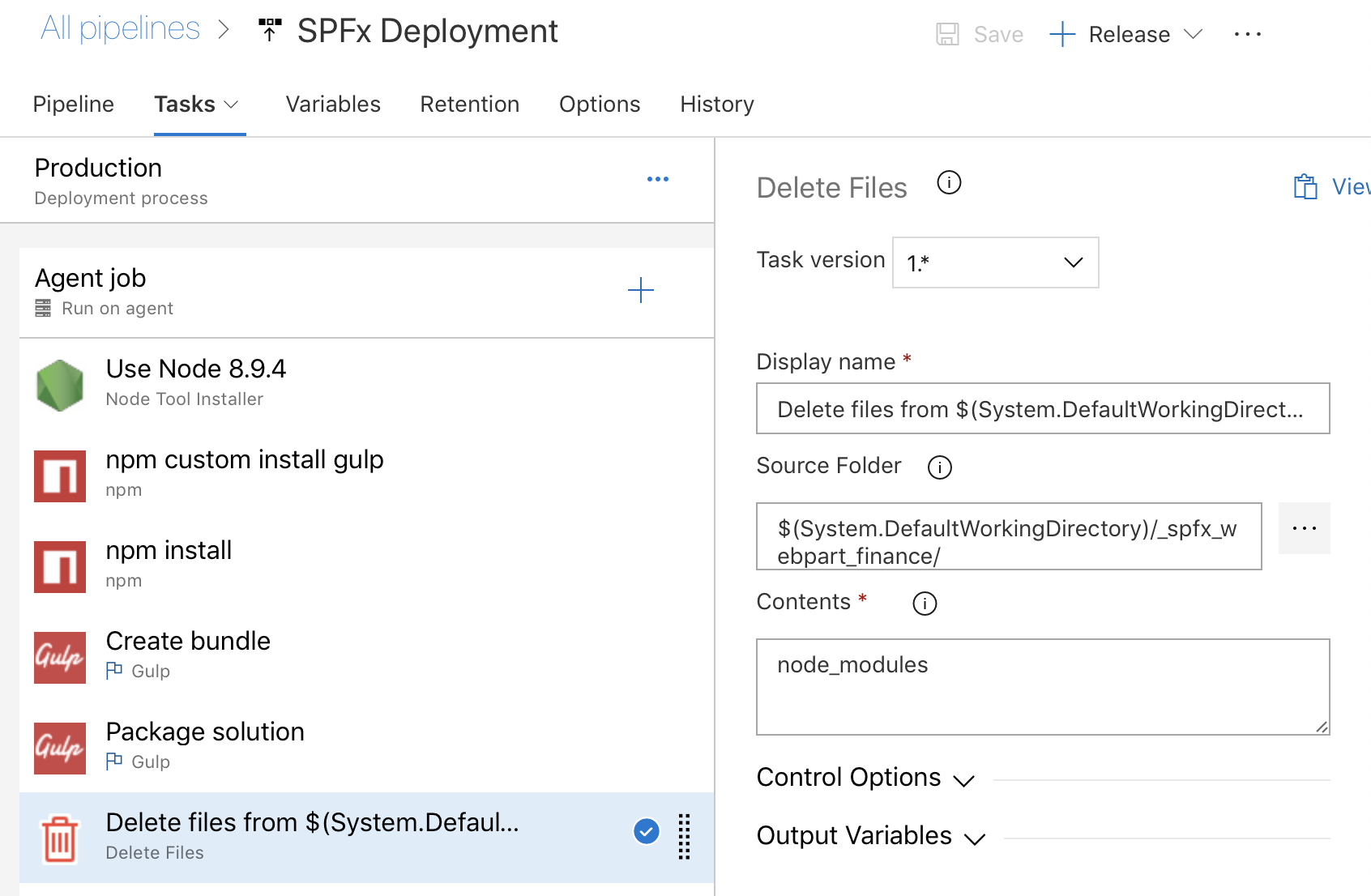
Task: Click the Gulp icon on 'Package solution'
Action: [59, 748]
